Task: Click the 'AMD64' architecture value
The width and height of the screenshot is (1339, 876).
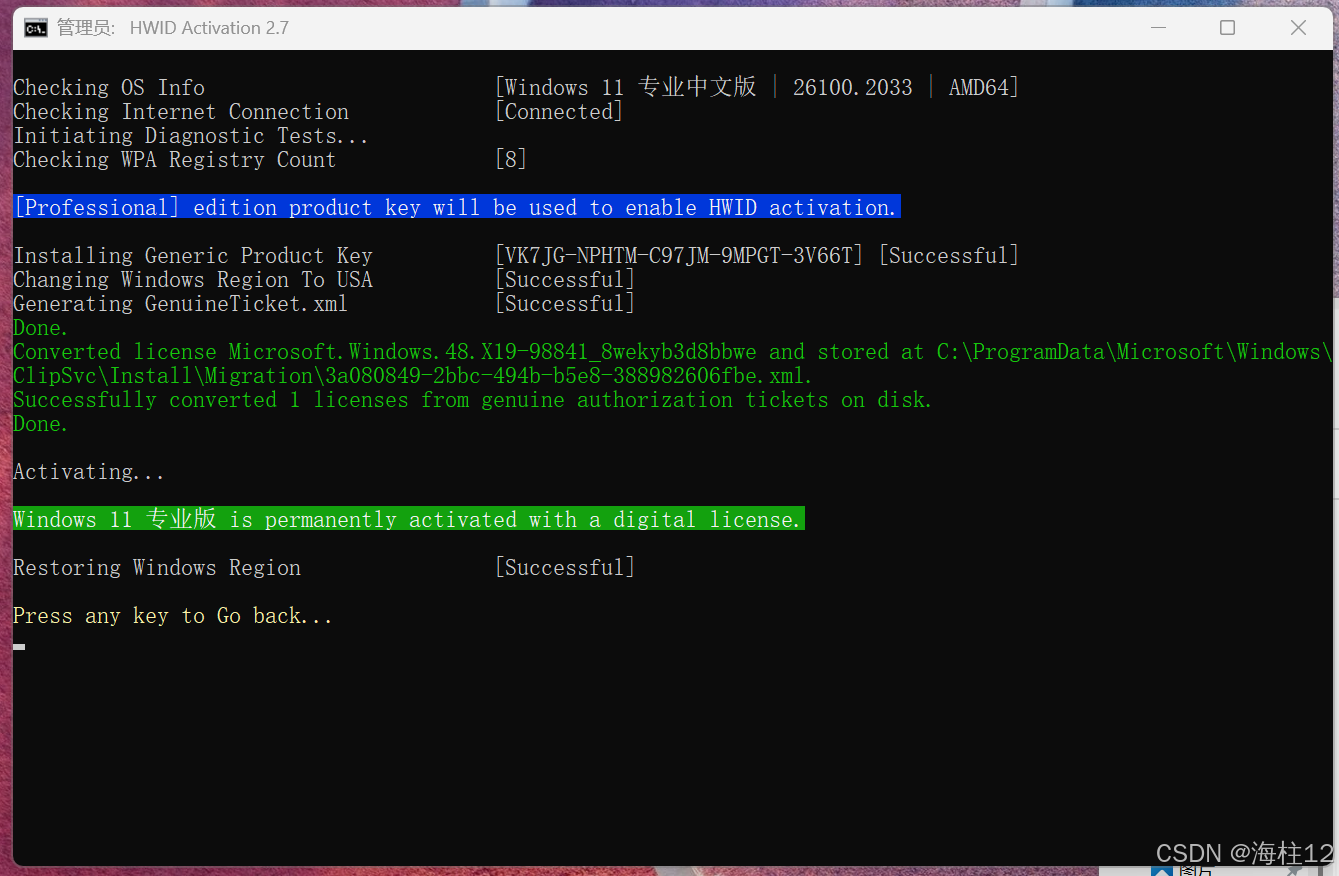Action: pyautogui.click(x=979, y=88)
